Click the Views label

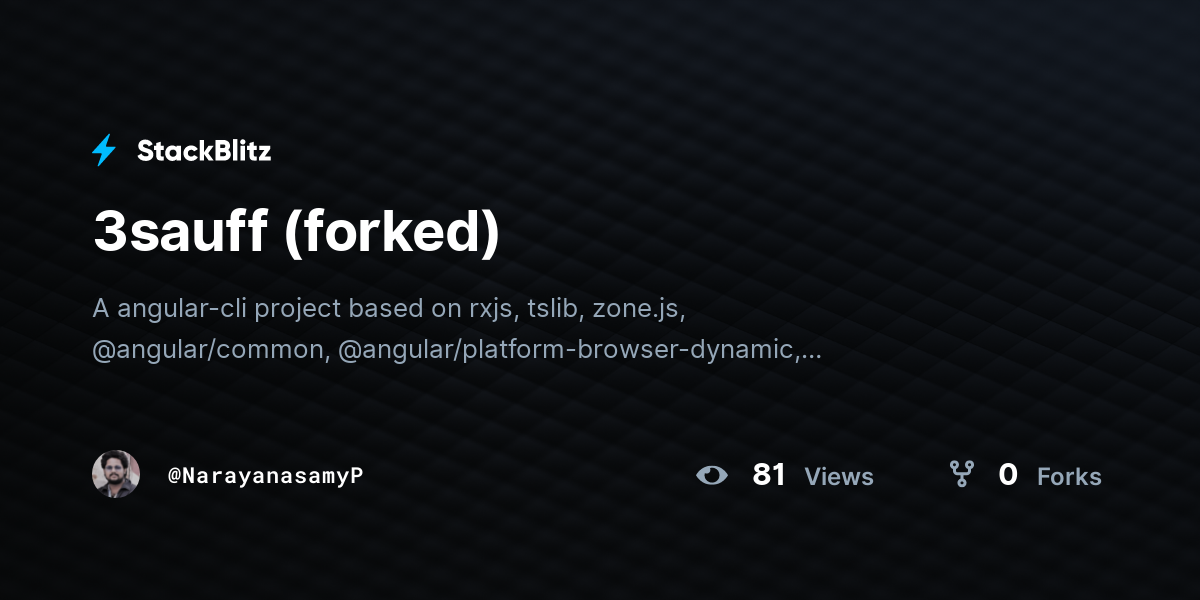[839, 477]
